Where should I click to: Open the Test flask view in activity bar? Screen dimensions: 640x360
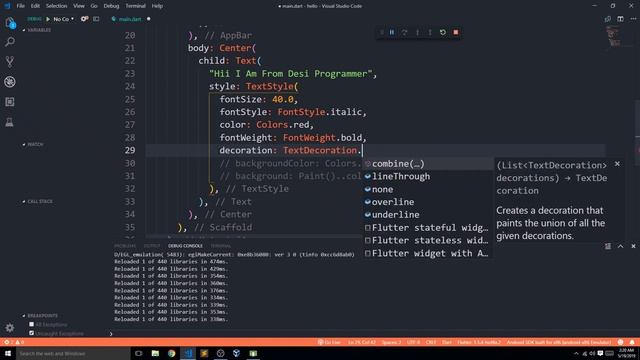tap(9, 122)
